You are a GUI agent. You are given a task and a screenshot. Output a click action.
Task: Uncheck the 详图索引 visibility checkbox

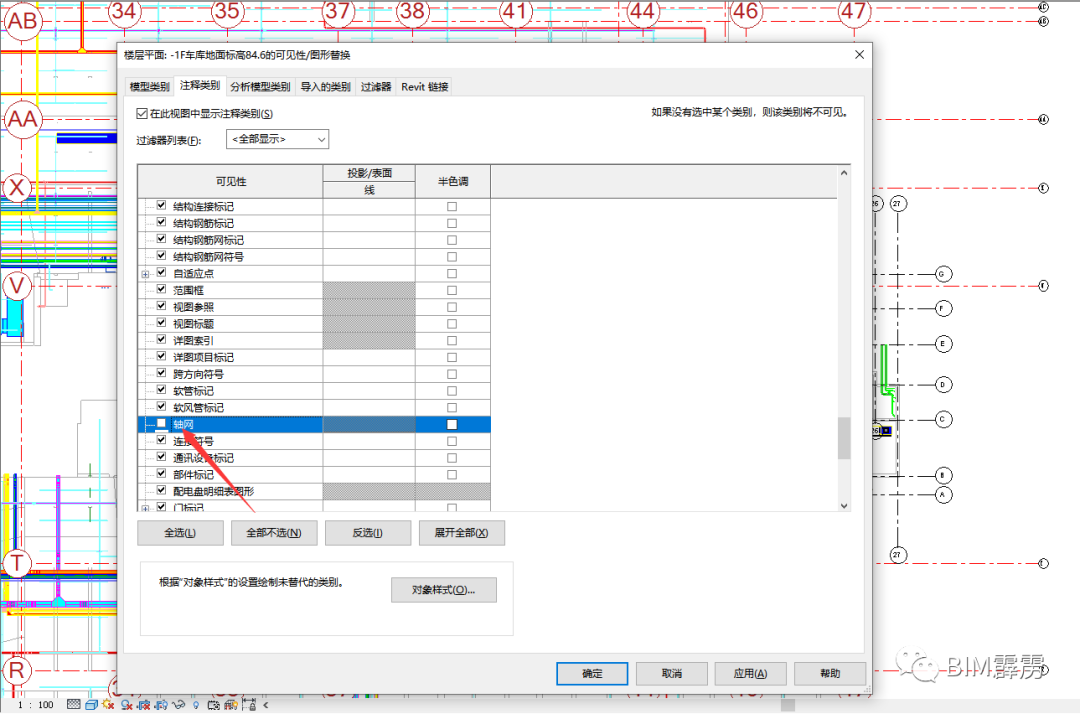161,340
